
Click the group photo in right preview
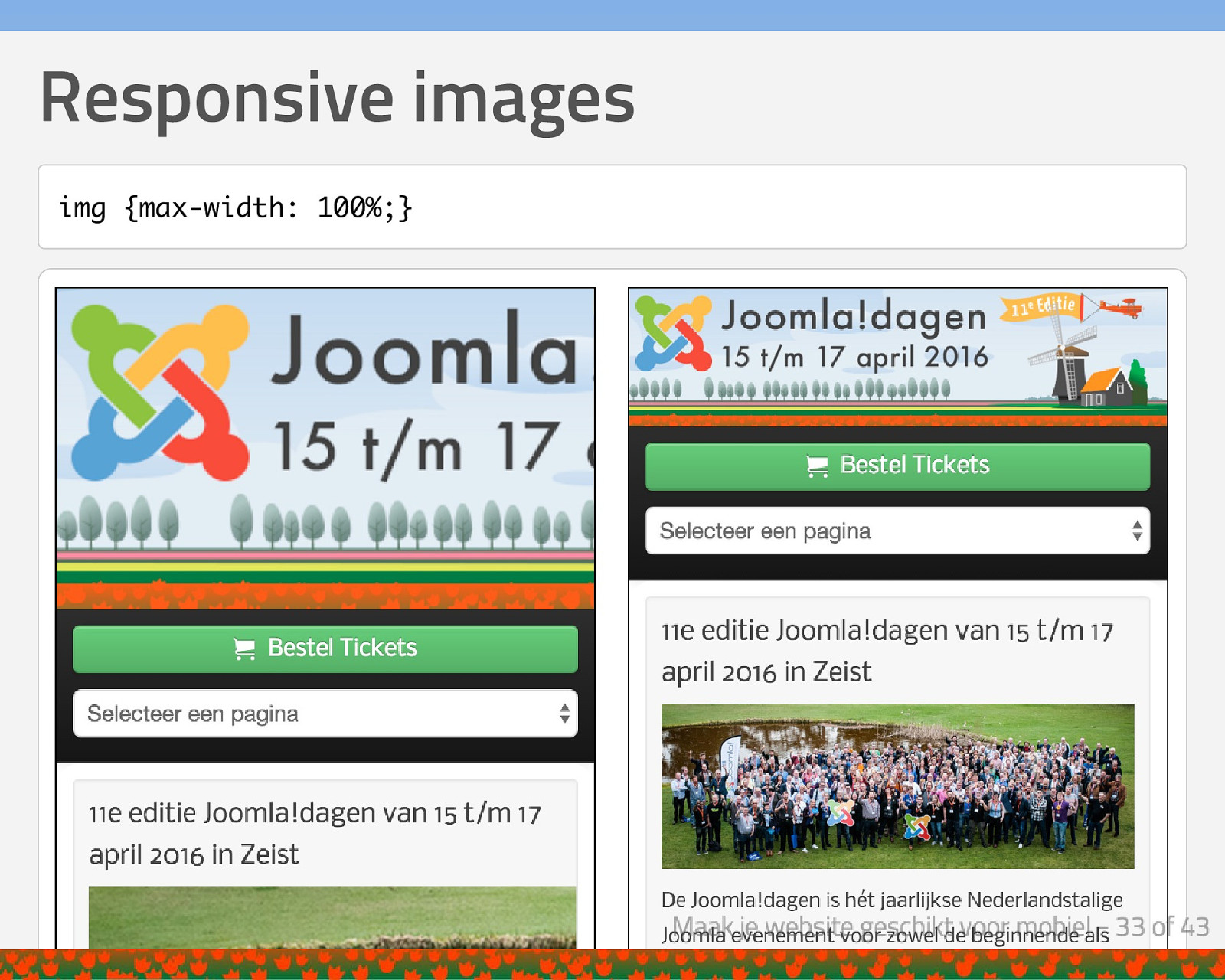(897, 786)
